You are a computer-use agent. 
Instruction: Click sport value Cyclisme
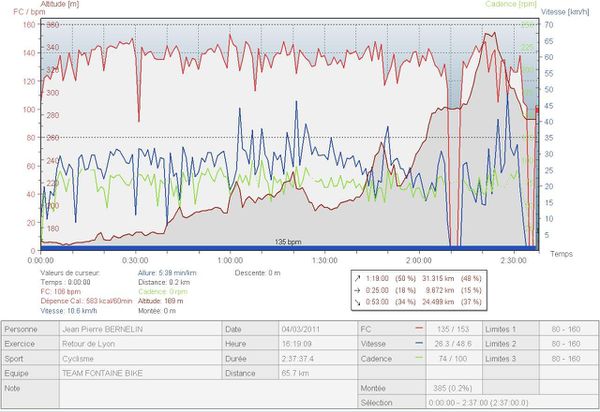tap(78, 358)
